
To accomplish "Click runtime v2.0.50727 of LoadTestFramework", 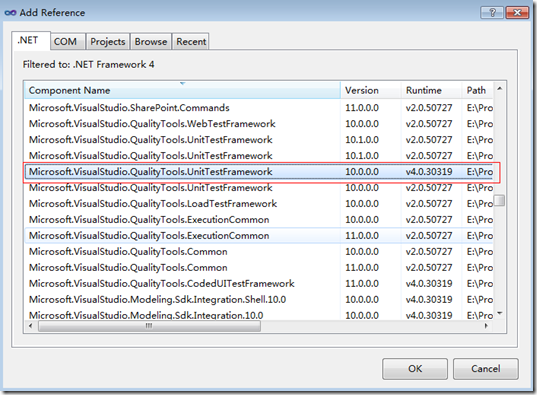I will 429,203.
